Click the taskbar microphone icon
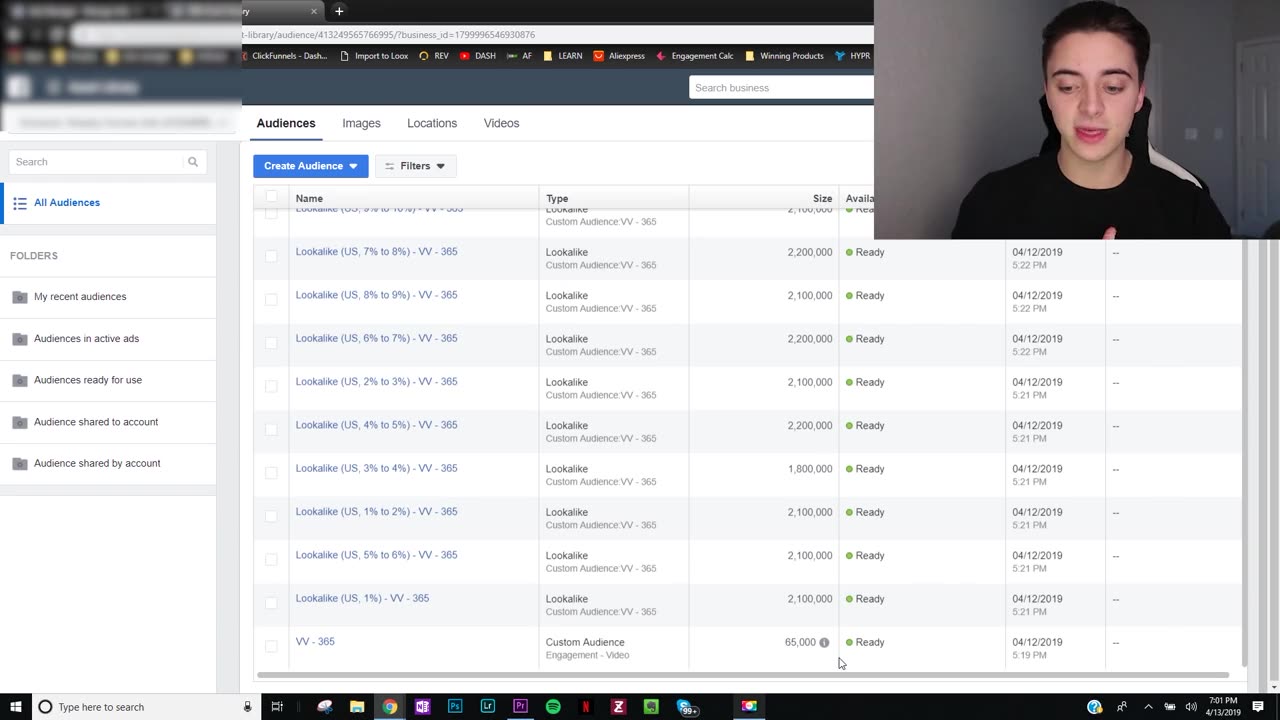1280x720 pixels. 248,707
